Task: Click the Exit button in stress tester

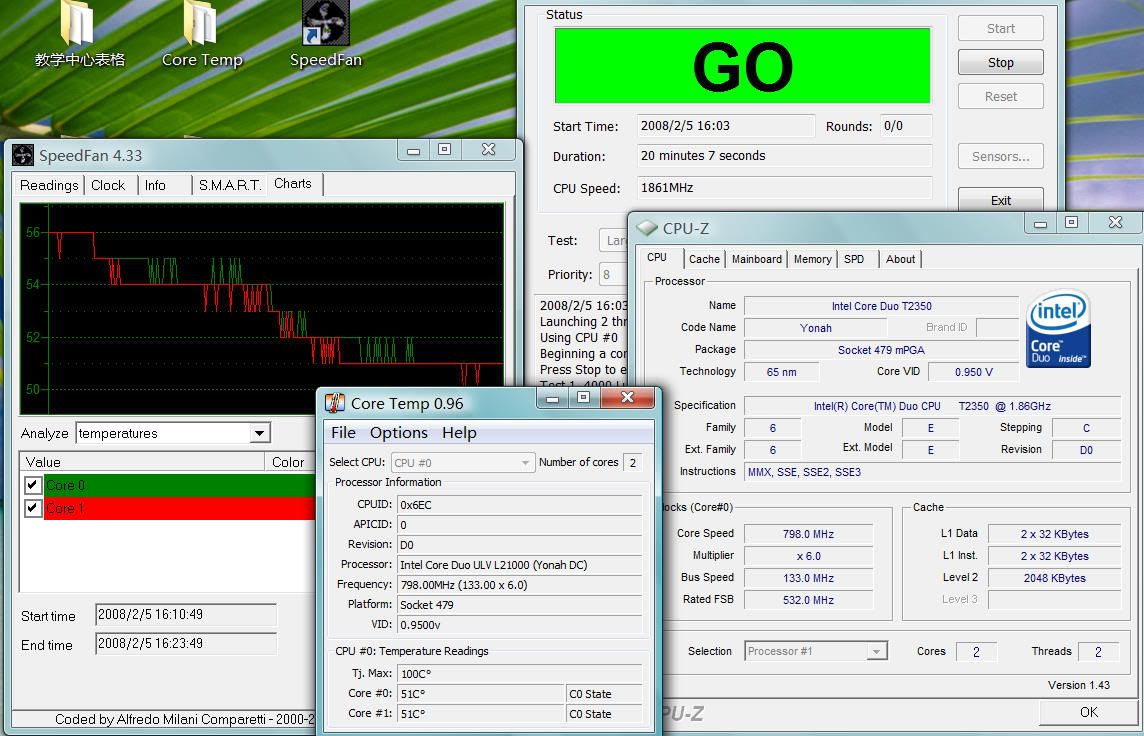Action: 1000,200
